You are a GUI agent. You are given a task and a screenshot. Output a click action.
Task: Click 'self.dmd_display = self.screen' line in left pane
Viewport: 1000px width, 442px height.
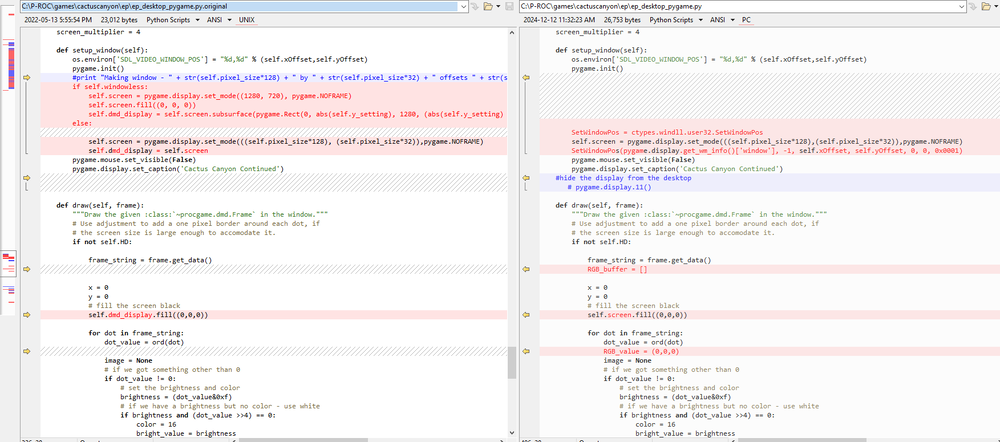[x=148, y=151]
